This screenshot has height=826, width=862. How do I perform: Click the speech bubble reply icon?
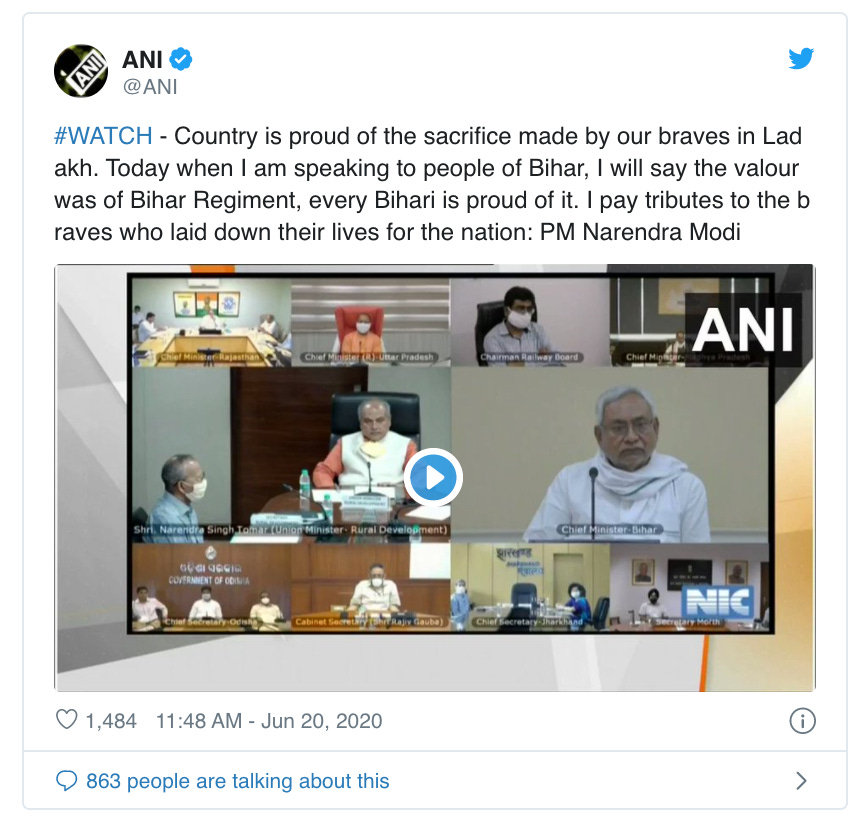coord(67,780)
